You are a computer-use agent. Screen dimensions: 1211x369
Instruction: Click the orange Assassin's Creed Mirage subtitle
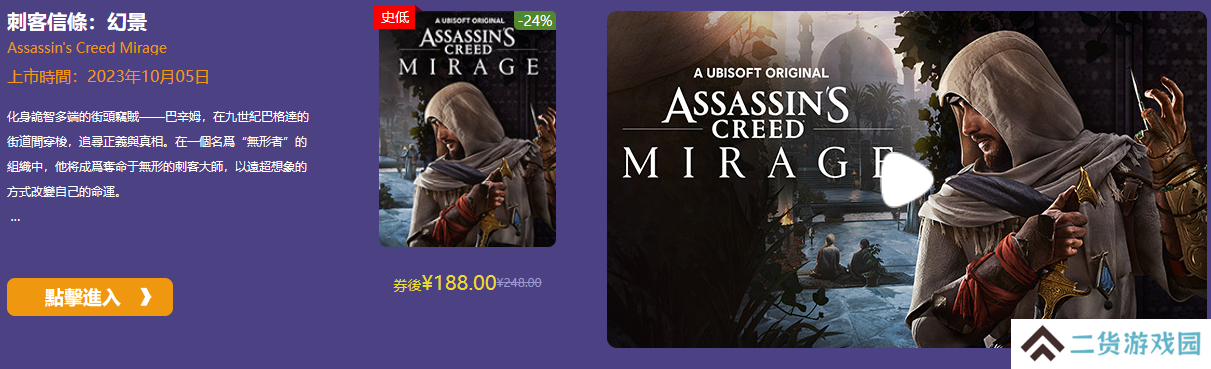point(87,48)
